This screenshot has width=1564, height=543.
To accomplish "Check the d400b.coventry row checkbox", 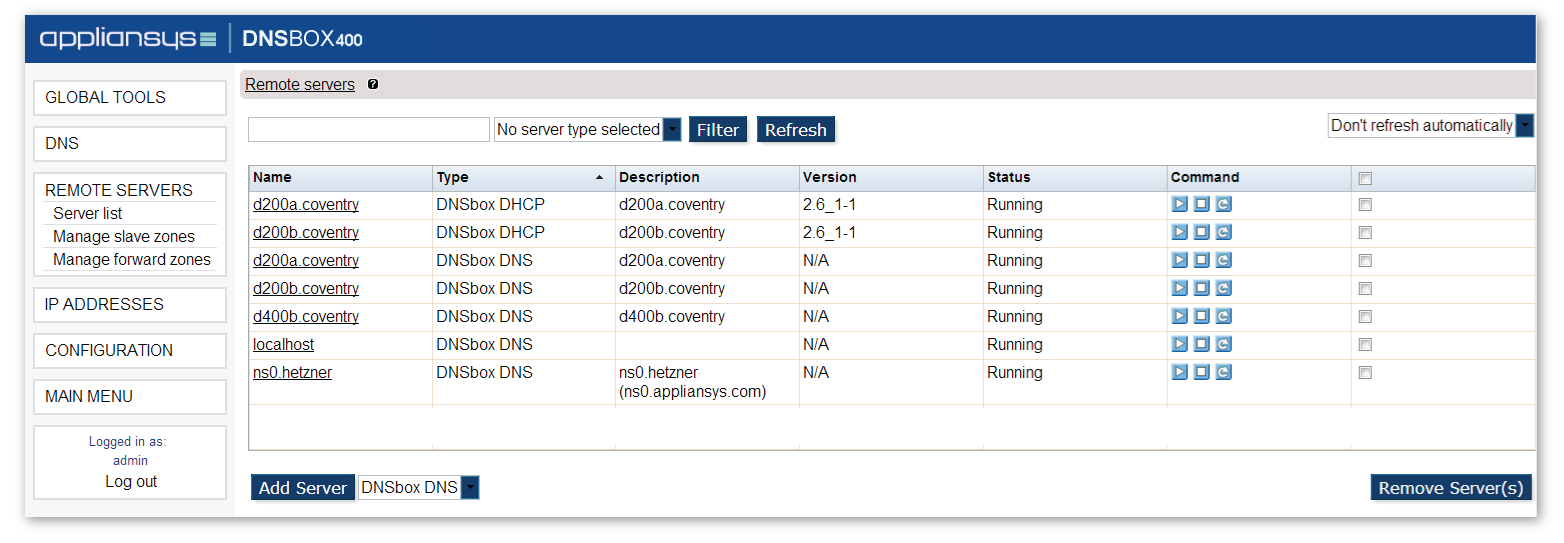I will 1365,316.
